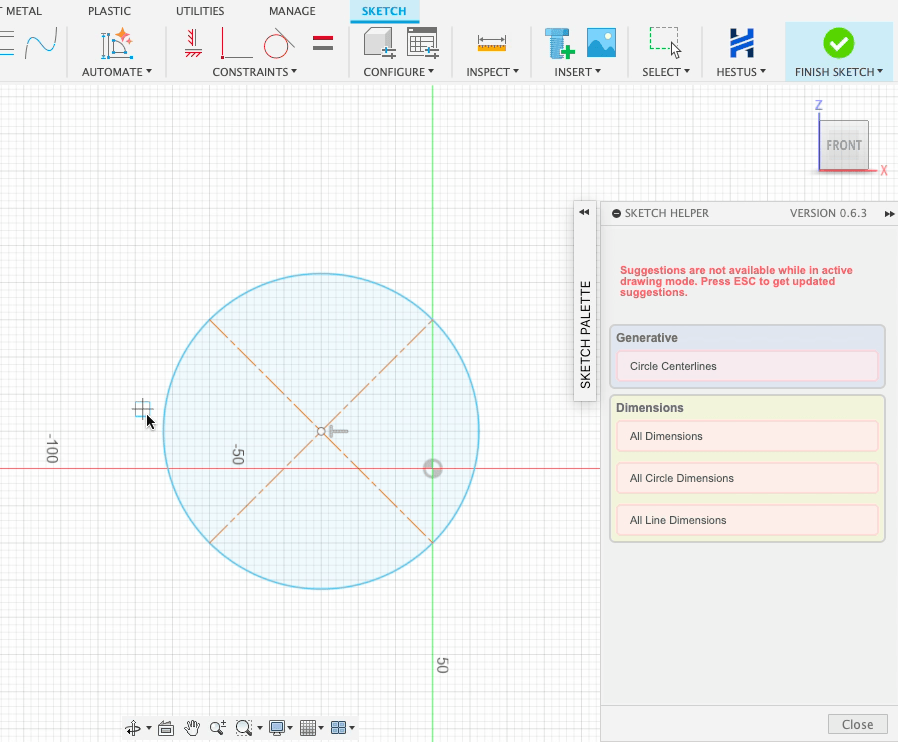898x742 pixels.
Task: Select the Equal constraint icon
Action: pyautogui.click(x=323, y=43)
